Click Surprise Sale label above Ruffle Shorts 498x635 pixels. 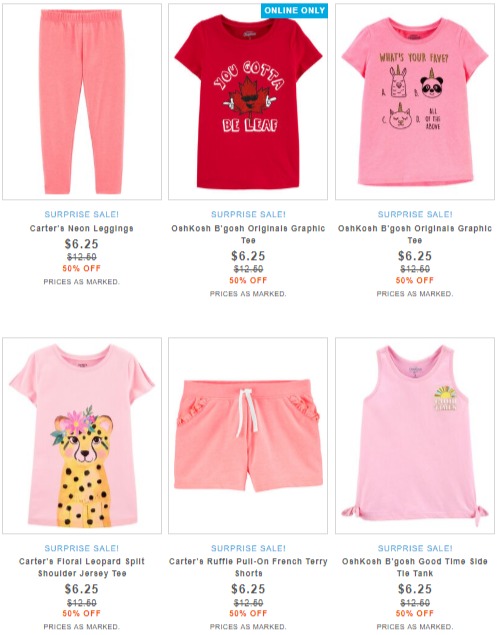point(248,548)
